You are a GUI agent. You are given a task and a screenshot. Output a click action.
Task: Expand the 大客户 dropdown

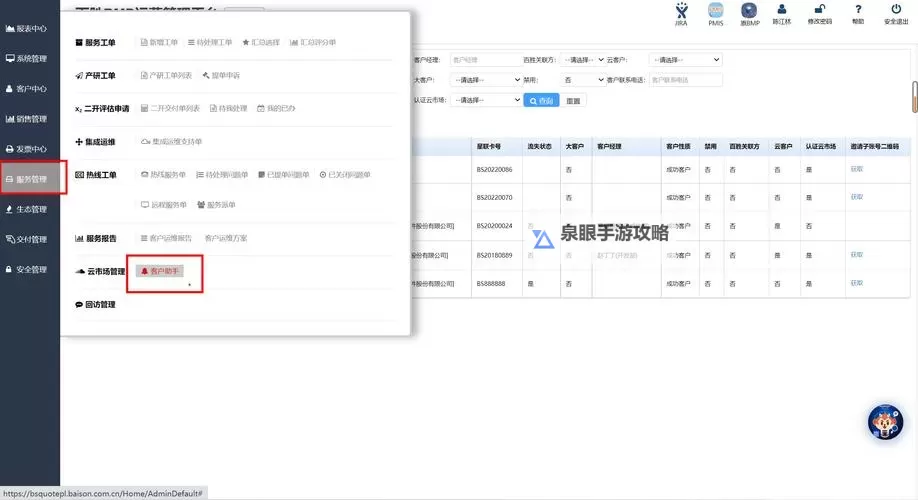click(485, 80)
